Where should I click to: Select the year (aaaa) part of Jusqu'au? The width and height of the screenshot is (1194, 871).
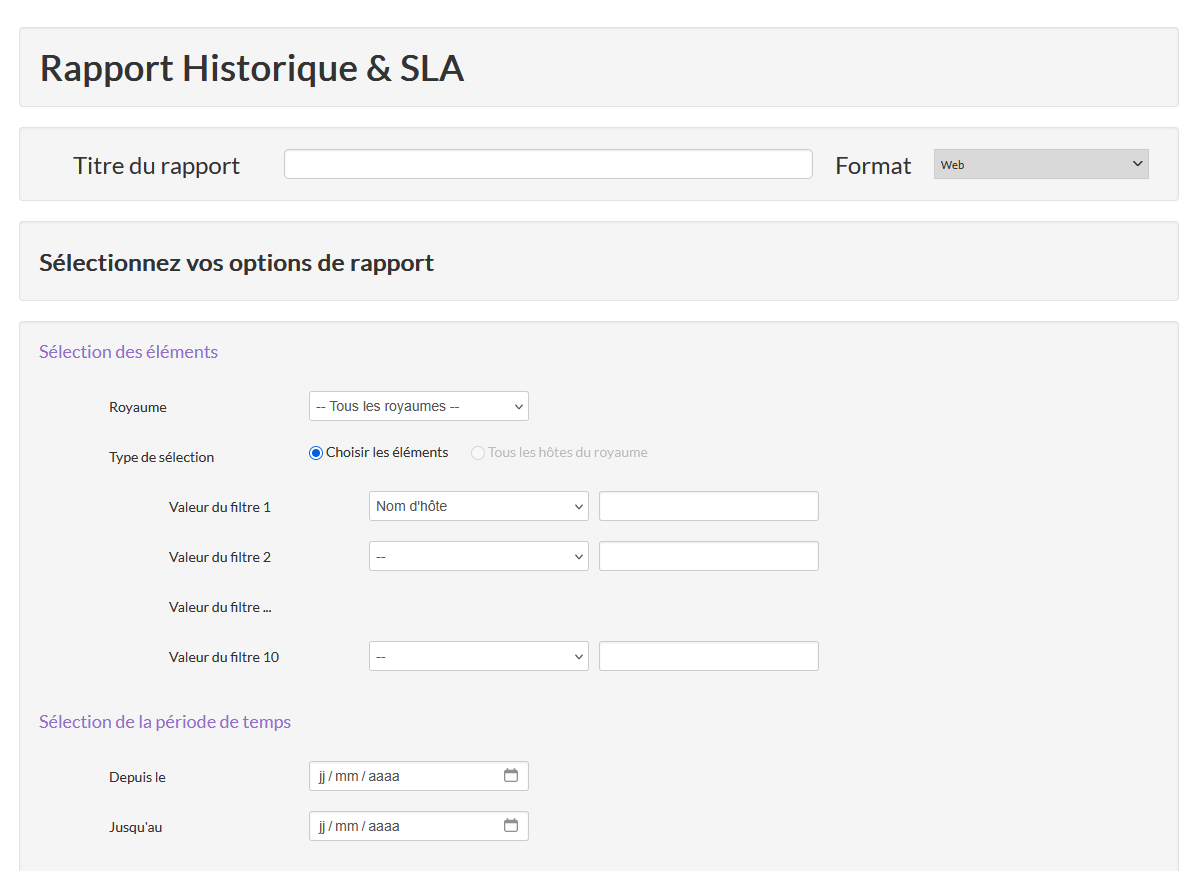pos(384,827)
